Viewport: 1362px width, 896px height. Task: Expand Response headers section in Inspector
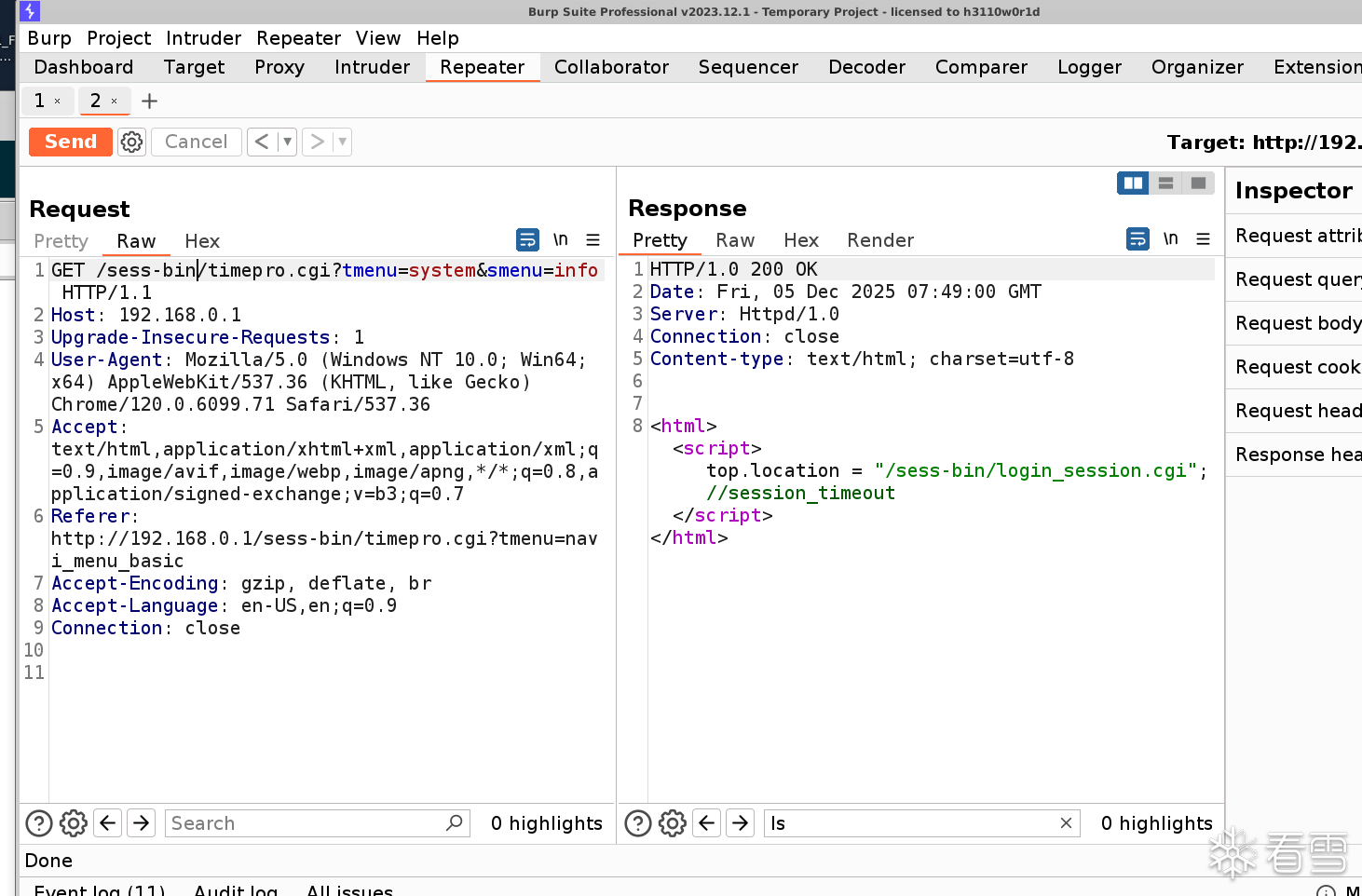[x=1294, y=455]
